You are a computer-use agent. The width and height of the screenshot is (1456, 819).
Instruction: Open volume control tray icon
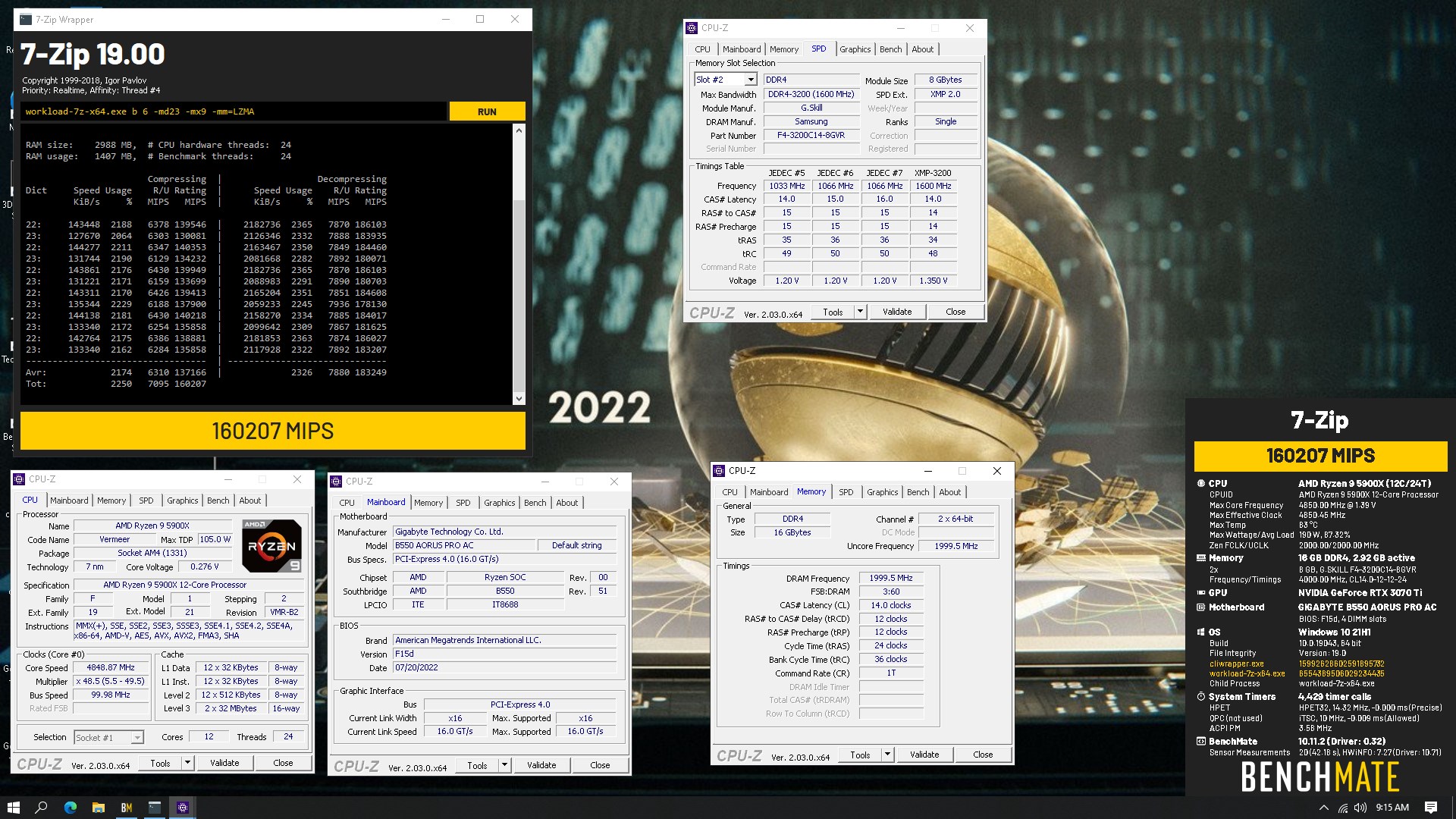click(1360, 808)
